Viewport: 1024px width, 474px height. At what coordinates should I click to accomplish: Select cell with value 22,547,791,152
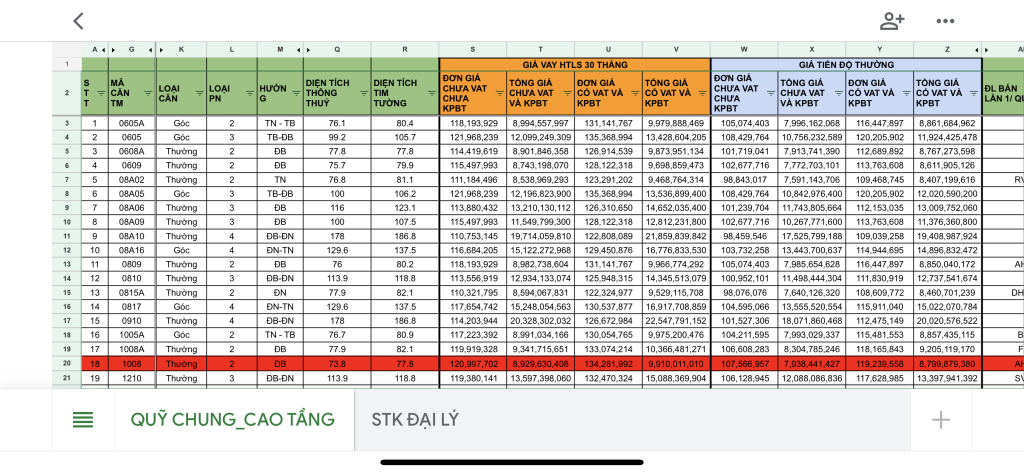[x=677, y=321]
